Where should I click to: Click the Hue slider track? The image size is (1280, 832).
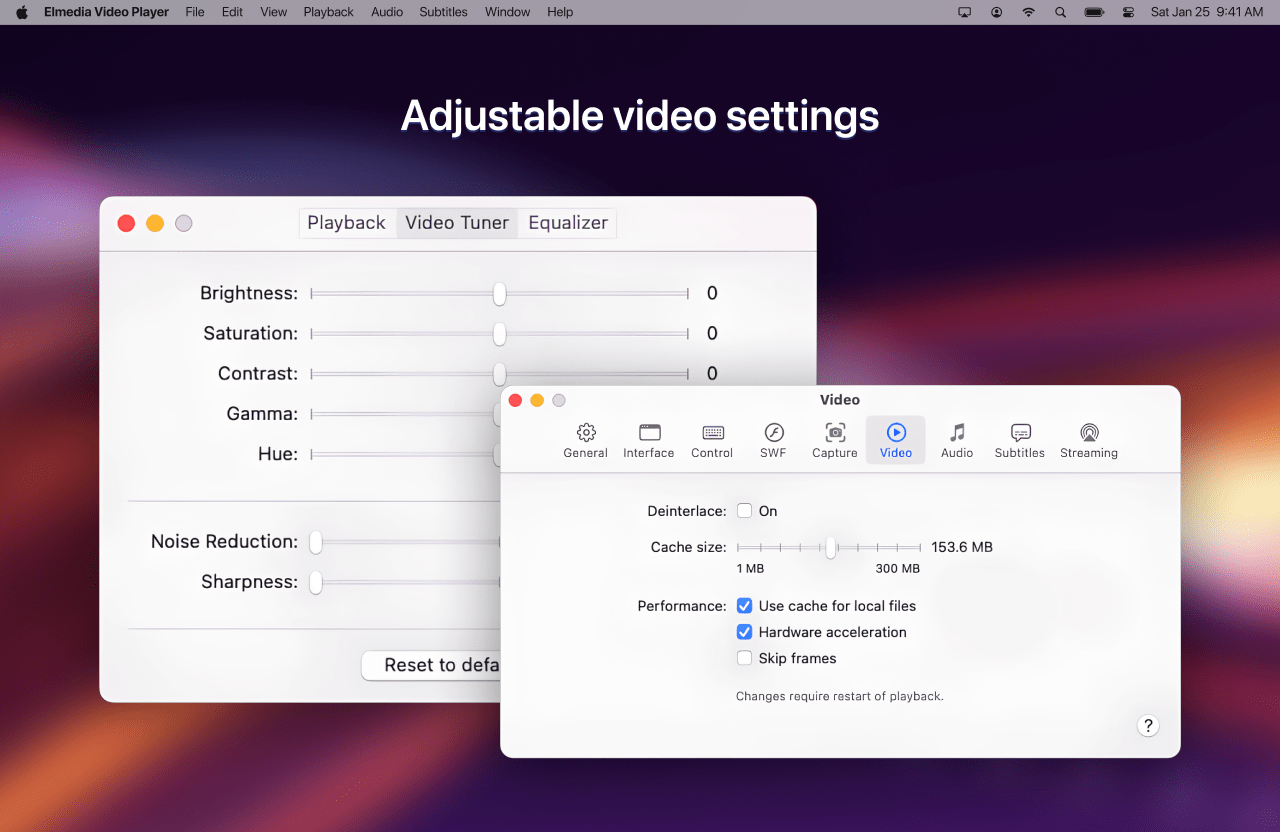coord(405,454)
